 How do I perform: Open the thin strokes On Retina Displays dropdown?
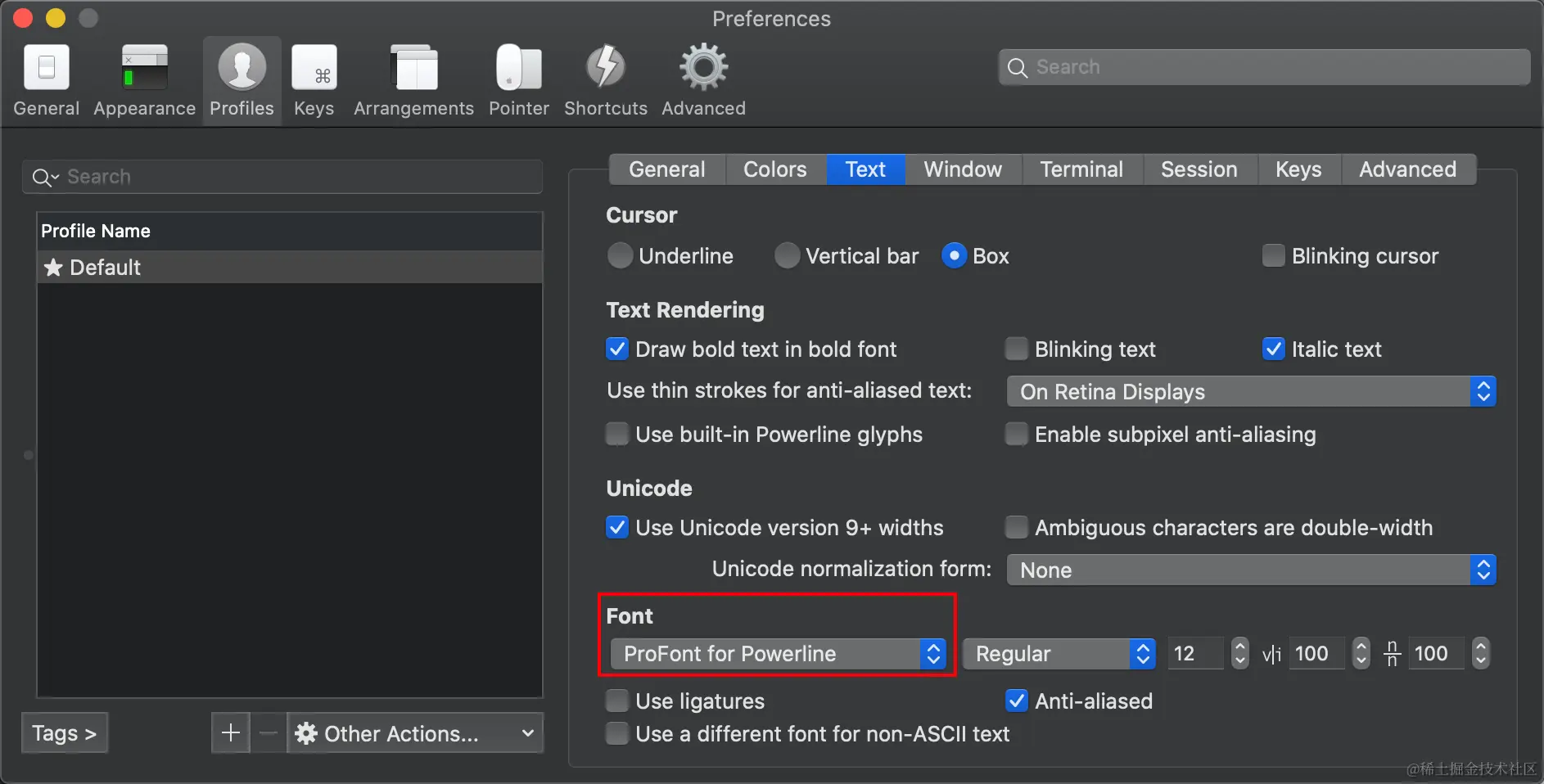click(x=1251, y=392)
